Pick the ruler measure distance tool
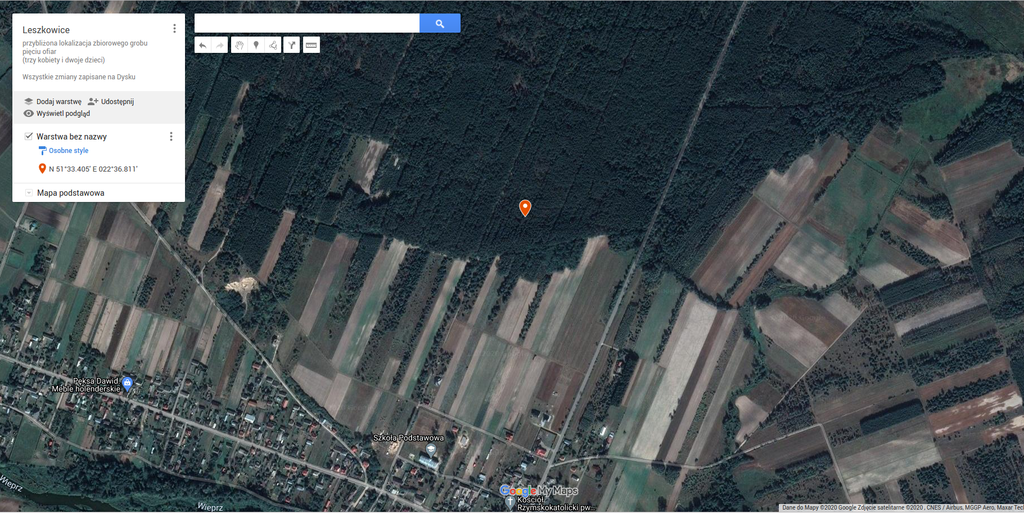This screenshot has width=1024, height=513. coord(311,45)
